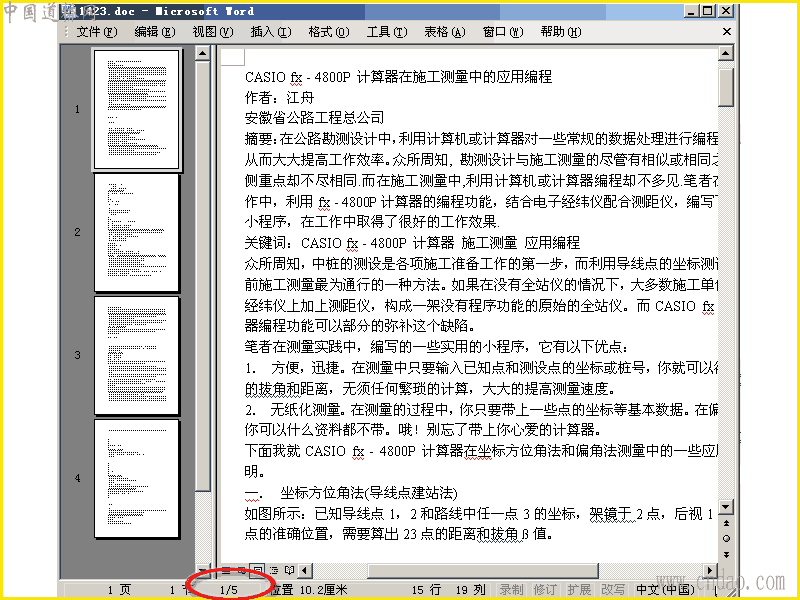Screen dimensions: 800x600
Task: Click line starting 2. 无纸化测量
Action: tap(482, 410)
